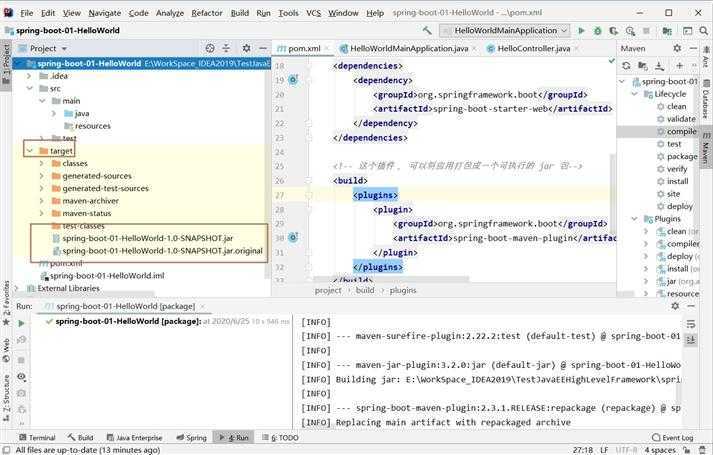
Task: Click gutter icon on line 30
Action: click(x=293, y=237)
